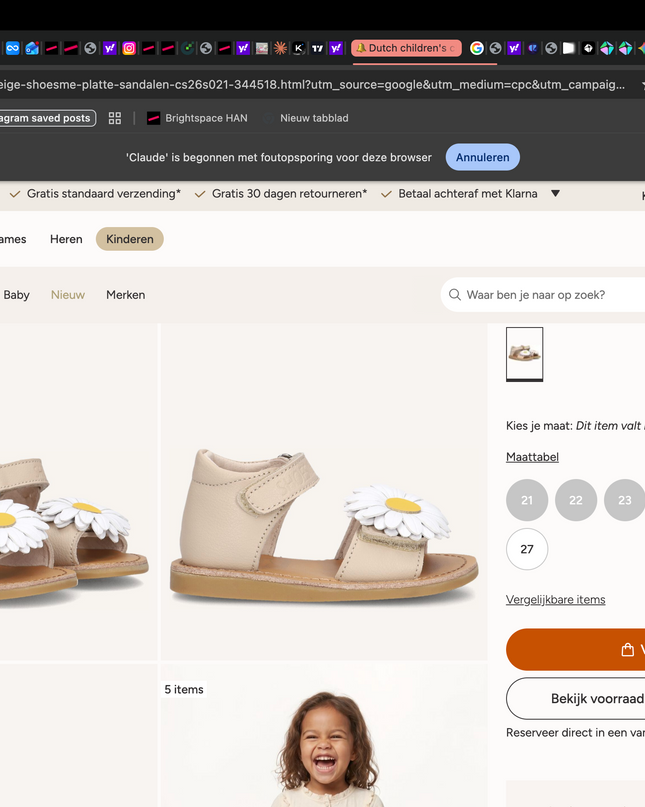This screenshot has height=807, width=645.
Task: Open the black tab with white symbol
Action: 588,48
